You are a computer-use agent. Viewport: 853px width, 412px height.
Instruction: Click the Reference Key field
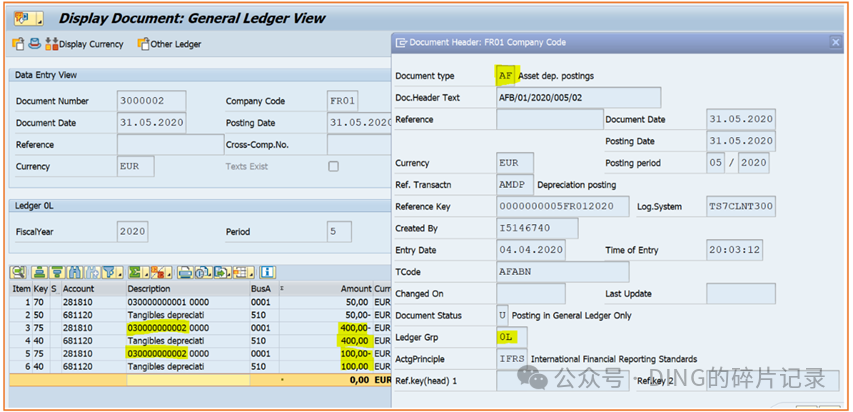[563, 206]
